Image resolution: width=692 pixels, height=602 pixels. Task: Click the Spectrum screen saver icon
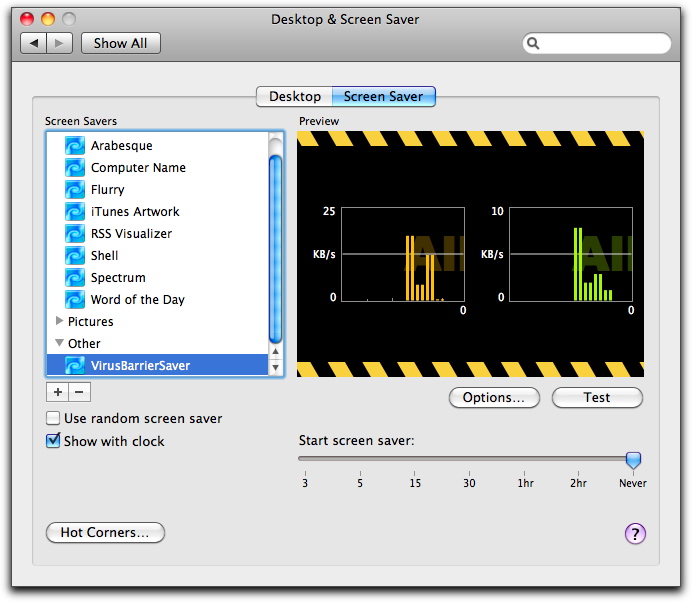coord(75,278)
